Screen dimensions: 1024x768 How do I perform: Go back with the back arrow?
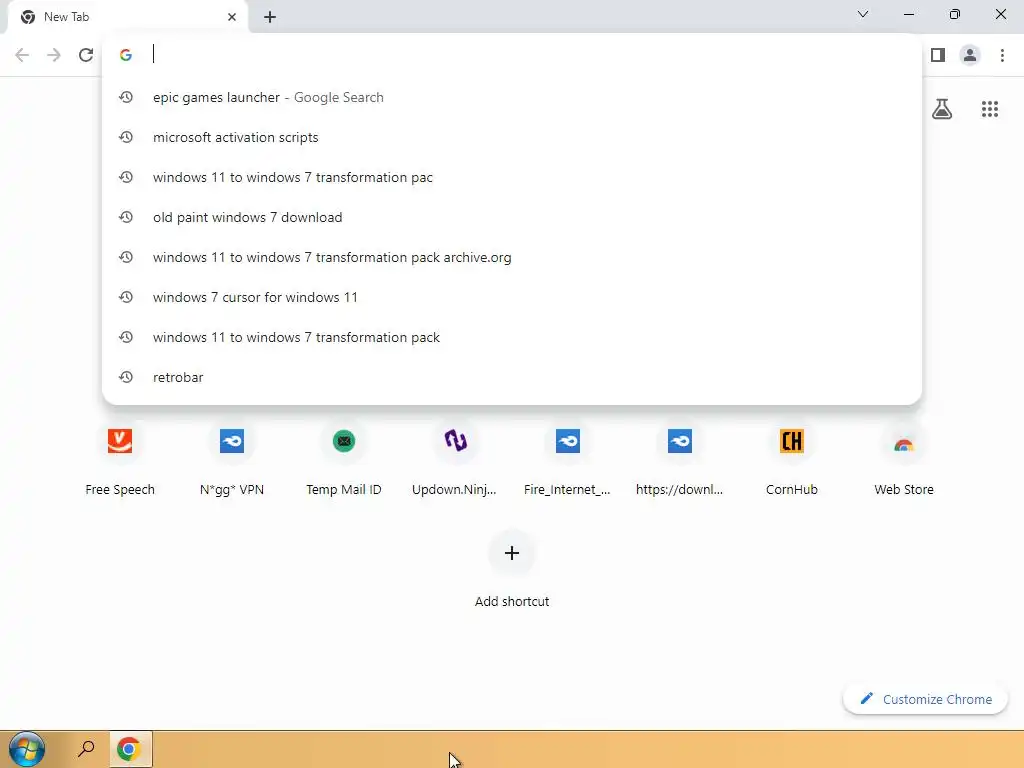tap(22, 55)
